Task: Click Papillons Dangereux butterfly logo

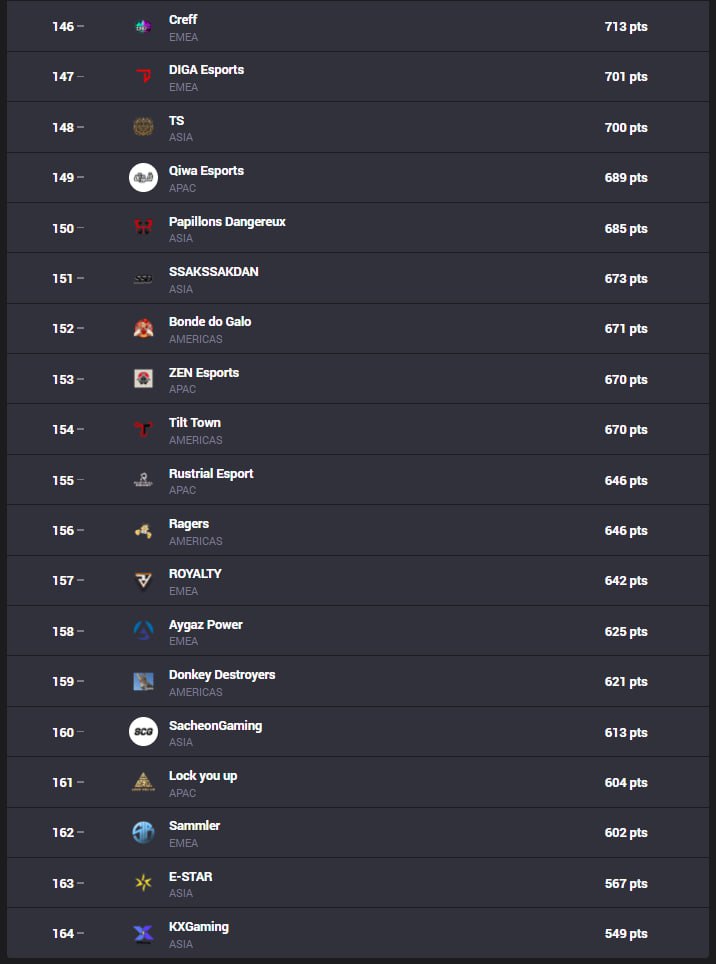Action: click(x=143, y=227)
